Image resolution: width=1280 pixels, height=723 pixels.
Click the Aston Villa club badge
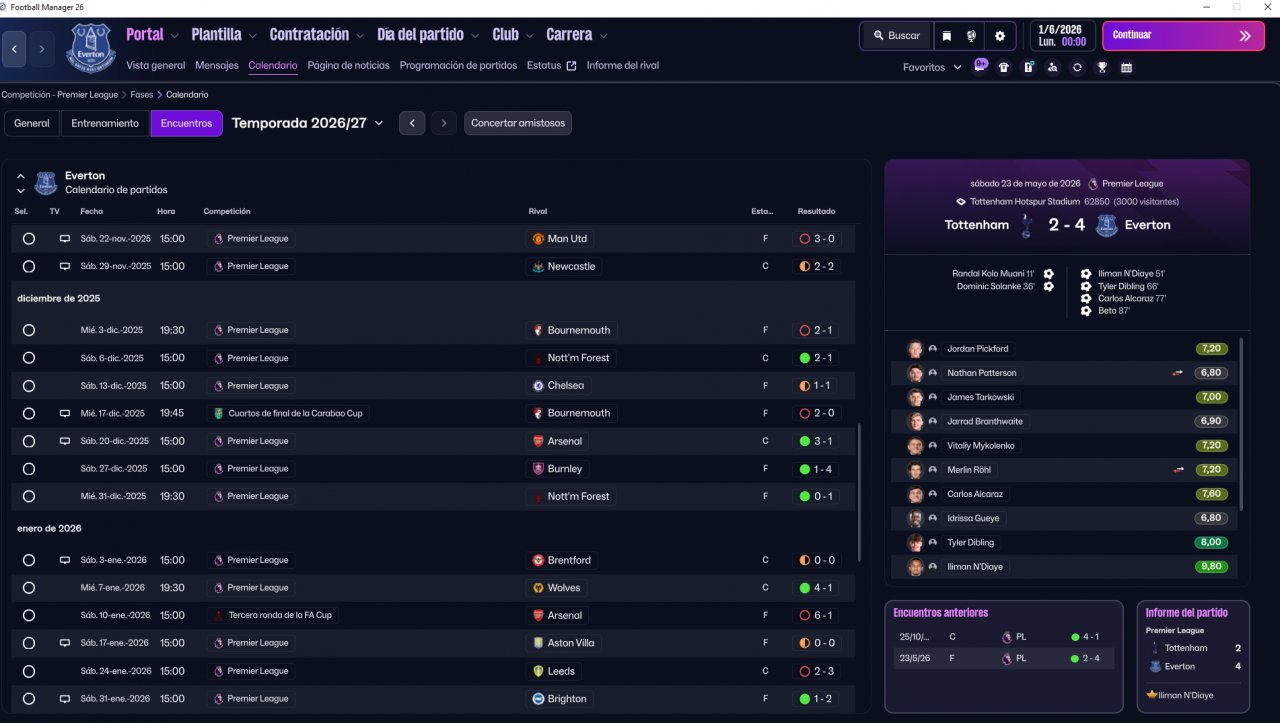coord(538,643)
